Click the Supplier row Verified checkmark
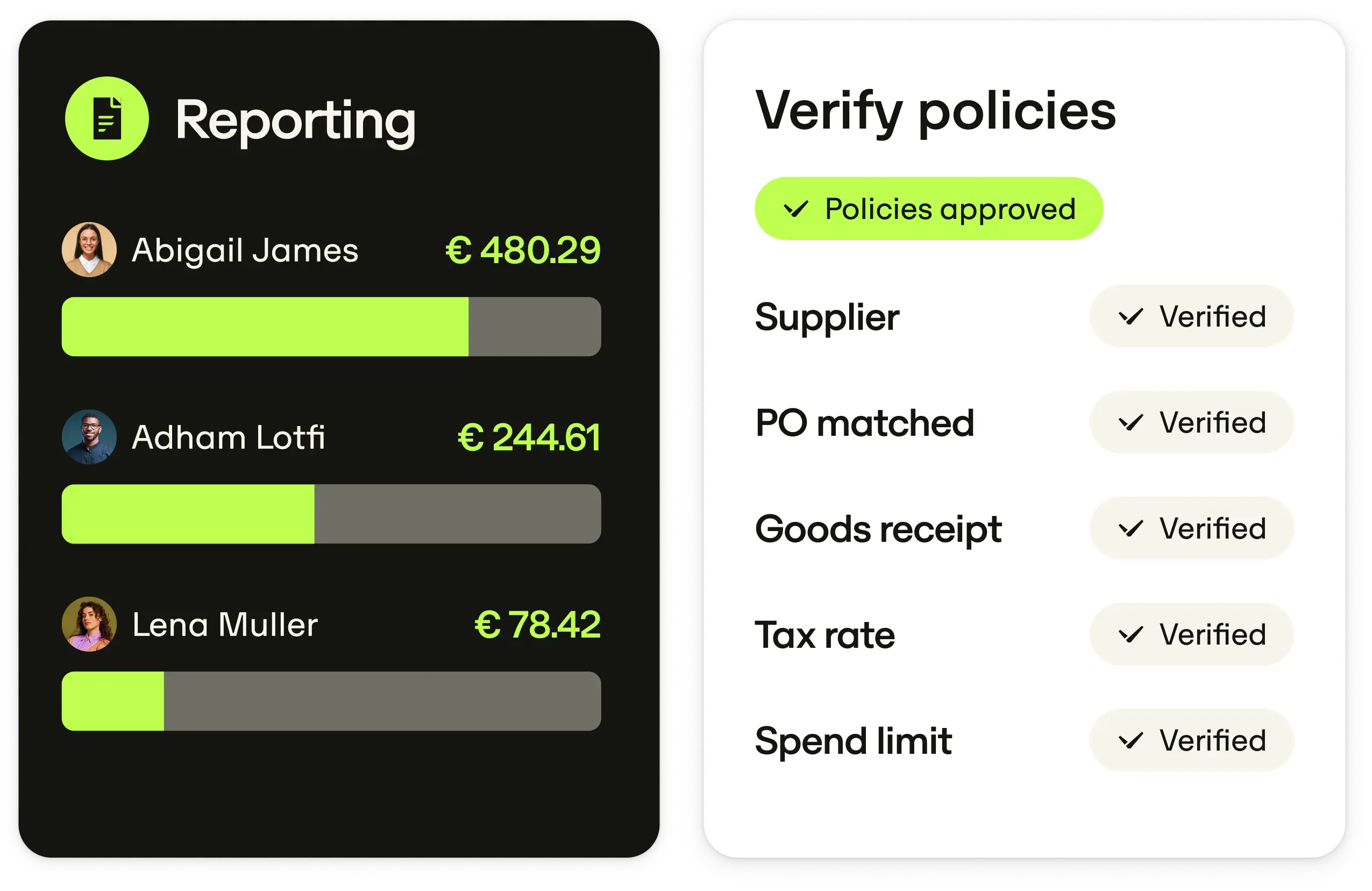 point(1131,316)
